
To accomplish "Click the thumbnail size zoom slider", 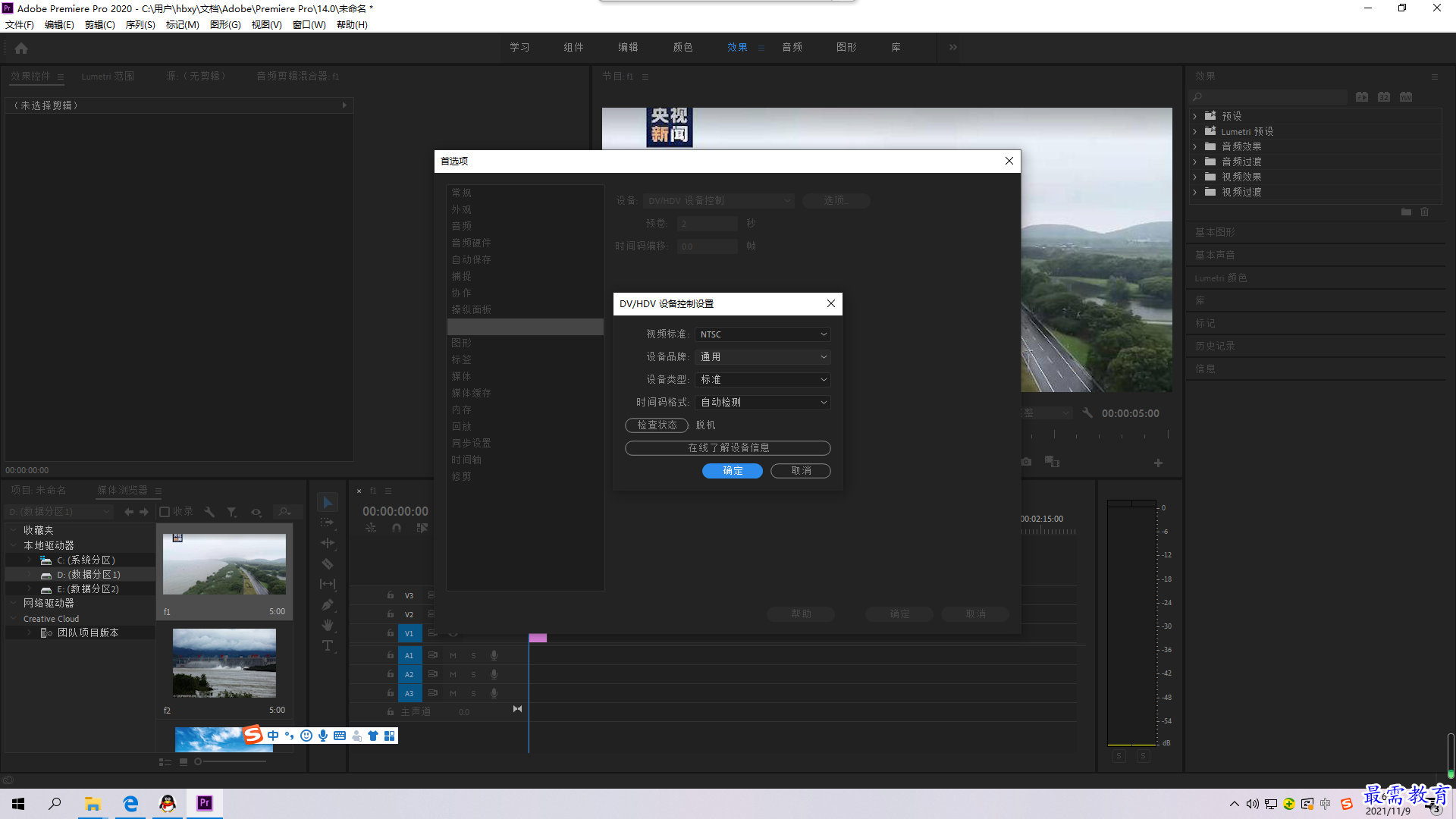I will click(231, 761).
